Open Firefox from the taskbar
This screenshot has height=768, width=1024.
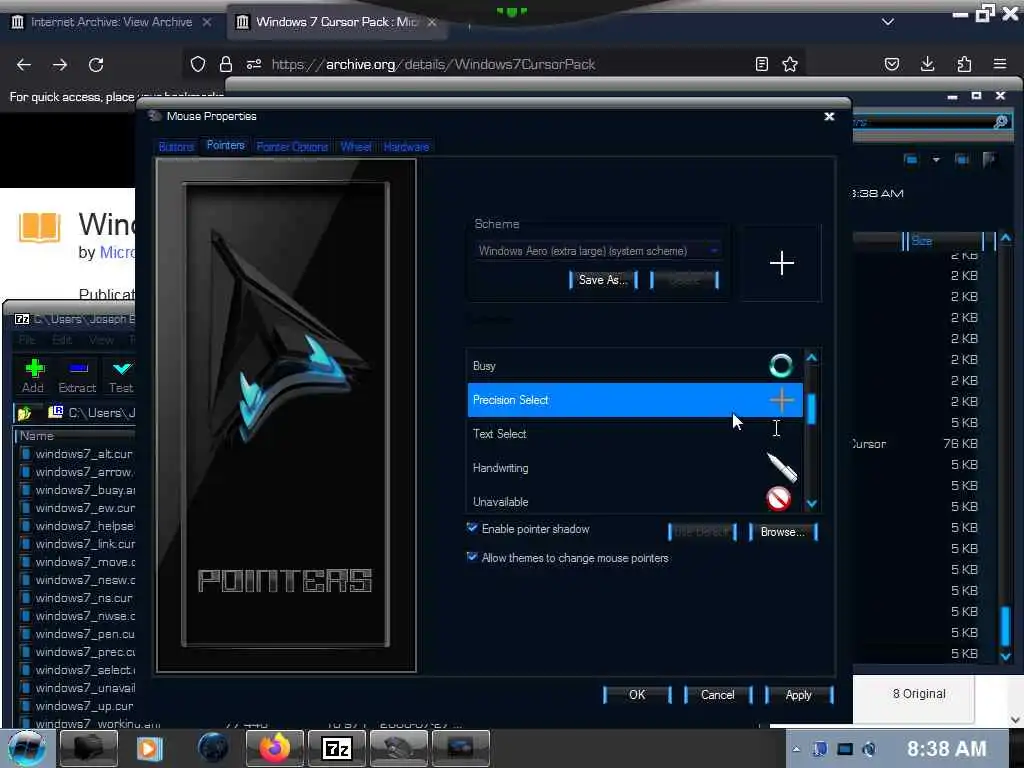coord(274,748)
